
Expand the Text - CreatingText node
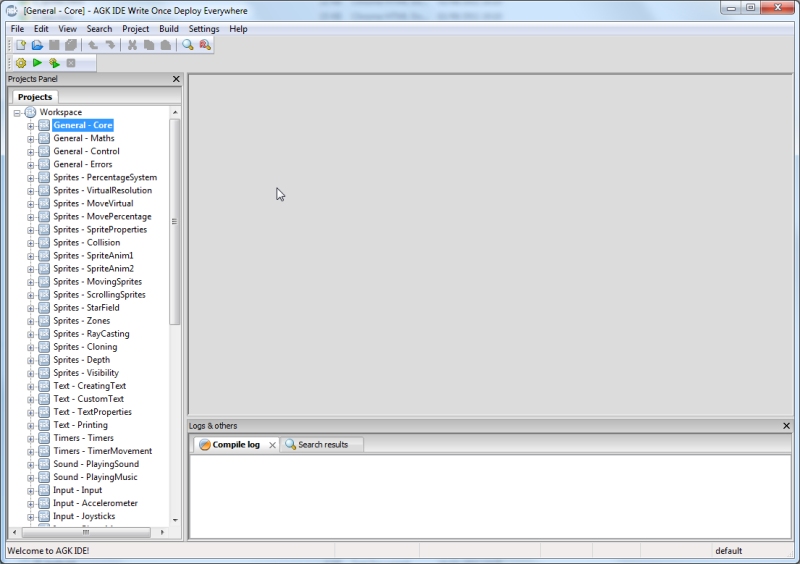pyautogui.click(x=31, y=386)
